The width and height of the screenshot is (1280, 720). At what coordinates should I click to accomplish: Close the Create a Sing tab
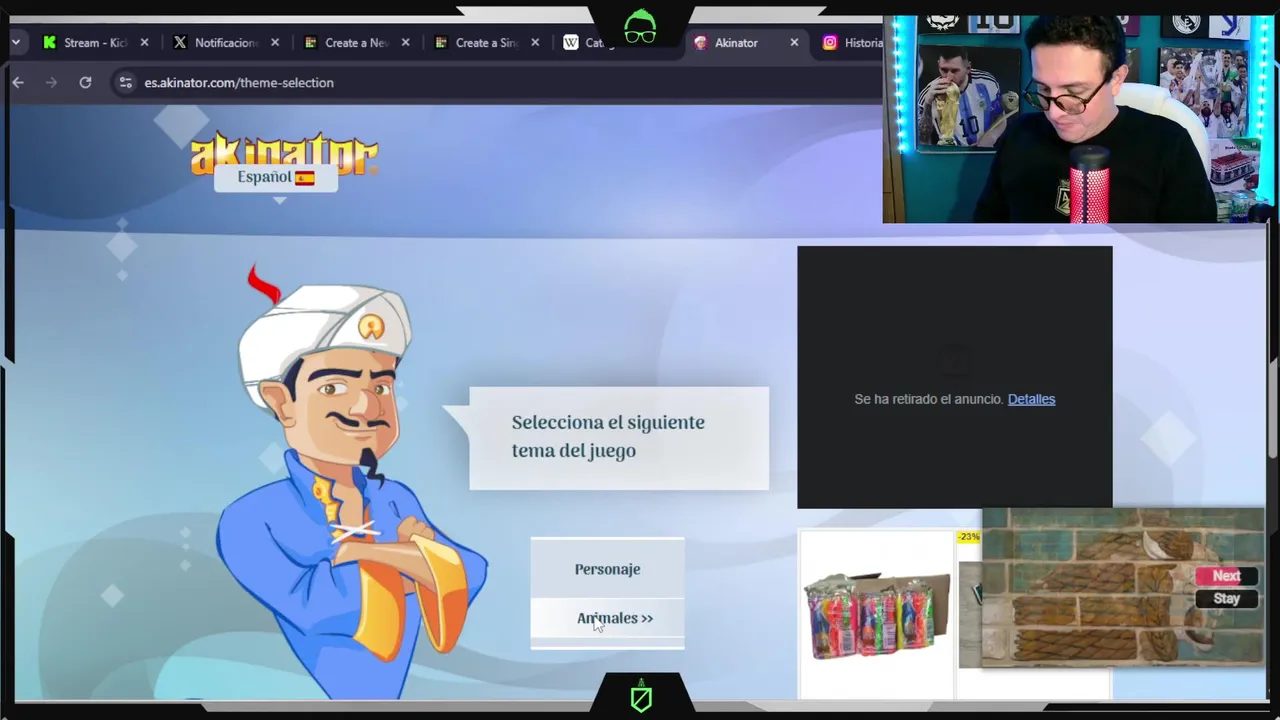535,42
